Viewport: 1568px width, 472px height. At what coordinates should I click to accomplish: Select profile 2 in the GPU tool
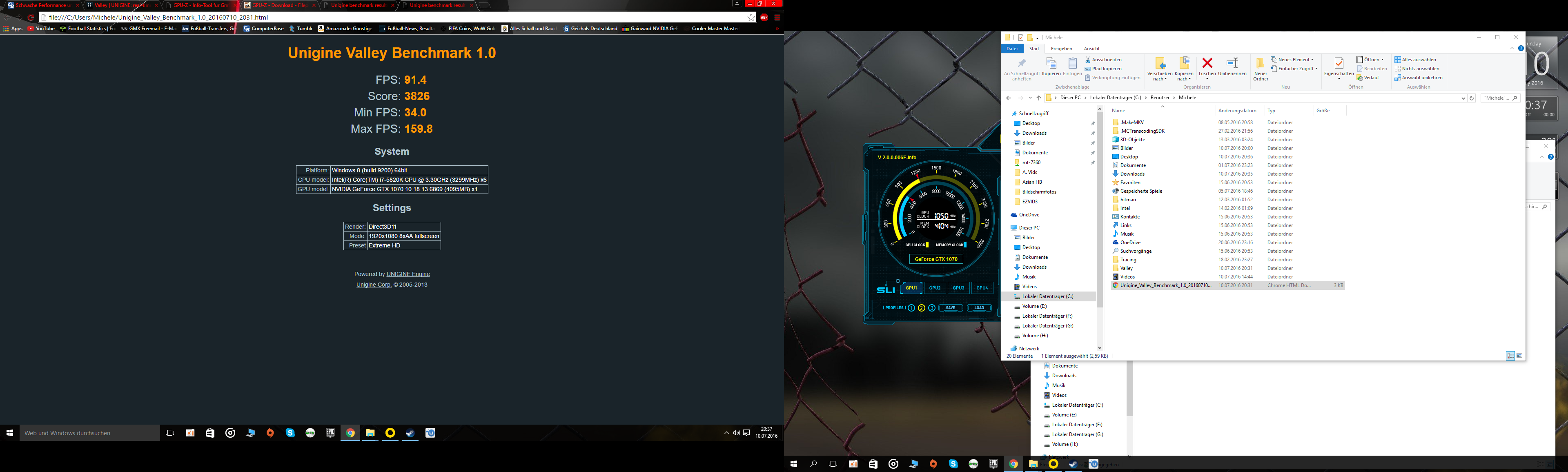[x=922, y=308]
